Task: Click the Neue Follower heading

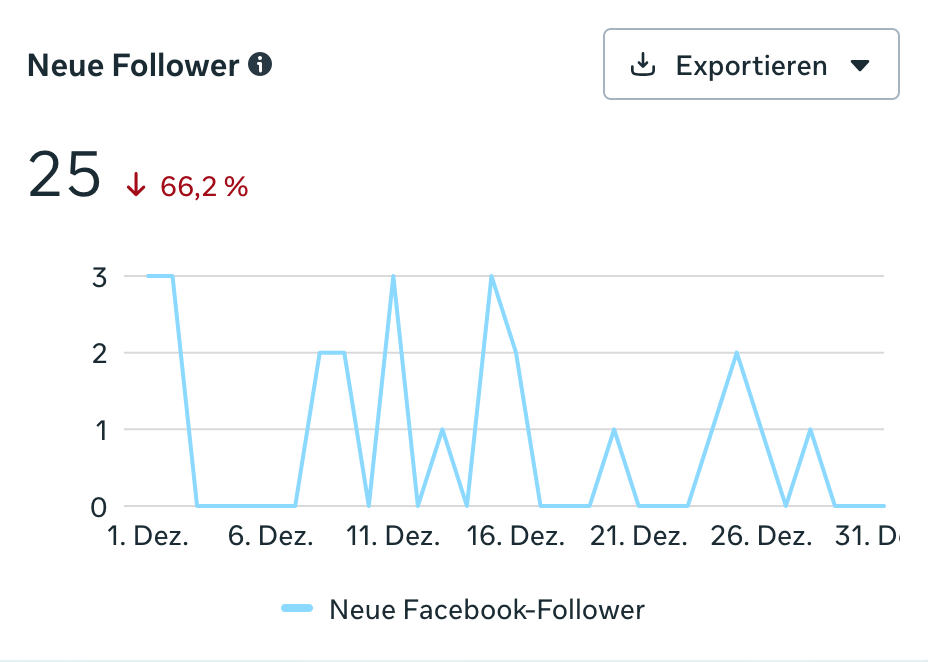Action: 133,66
